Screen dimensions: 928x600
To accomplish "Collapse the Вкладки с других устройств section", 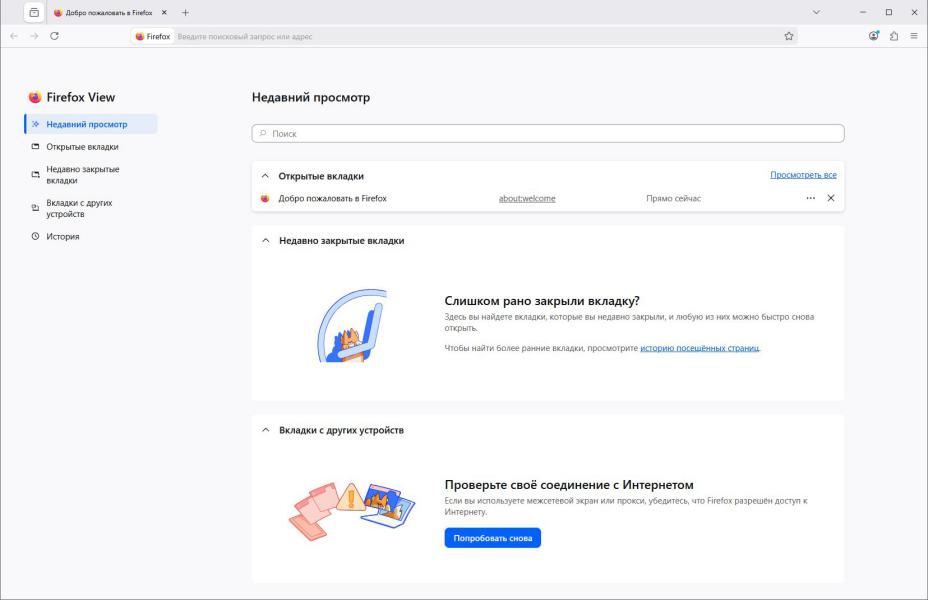I will [x=265, y=430].
